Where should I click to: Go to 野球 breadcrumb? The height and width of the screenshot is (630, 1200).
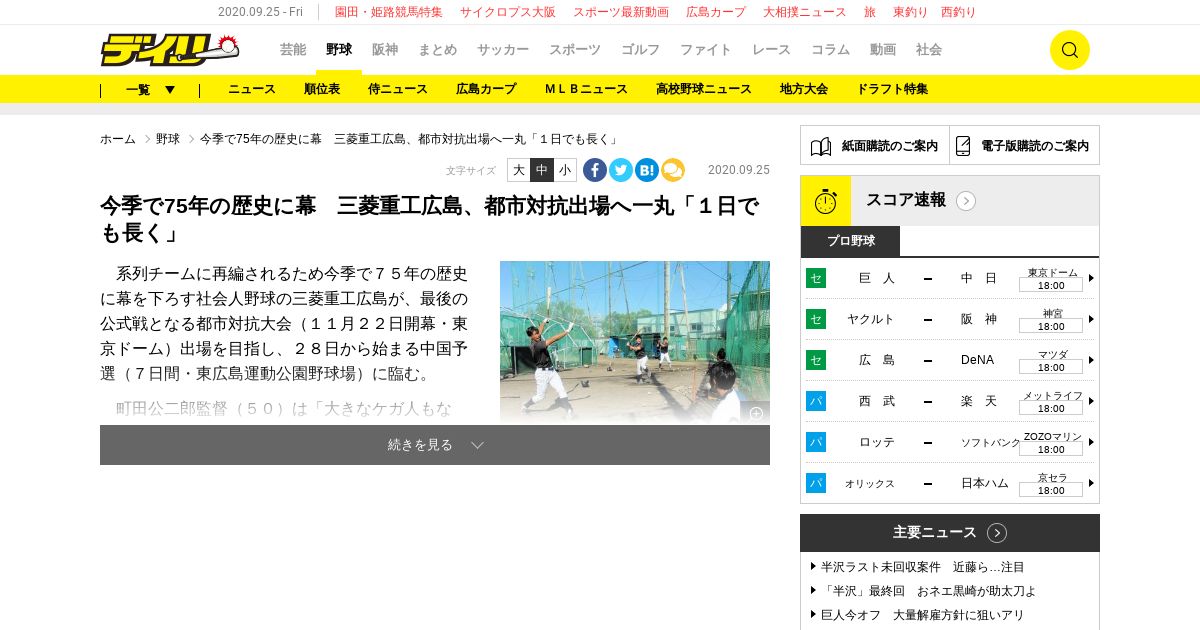168,139
